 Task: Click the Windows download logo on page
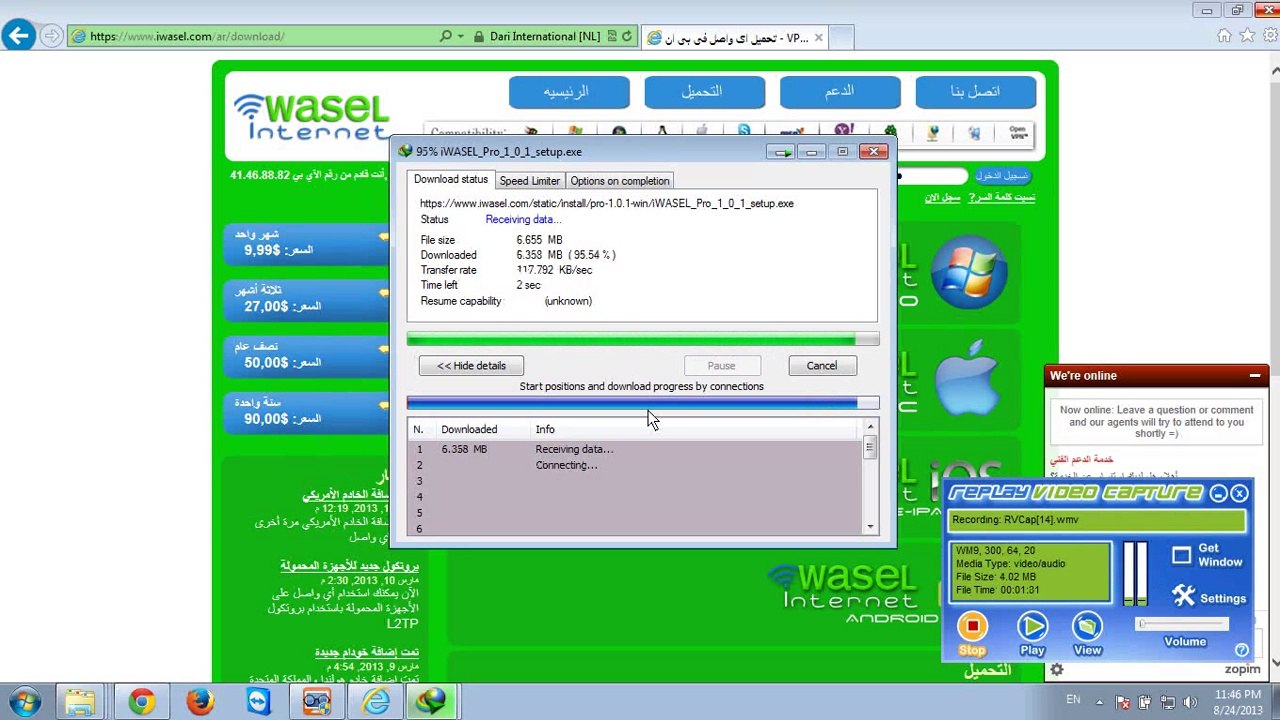tap(968, 272)
